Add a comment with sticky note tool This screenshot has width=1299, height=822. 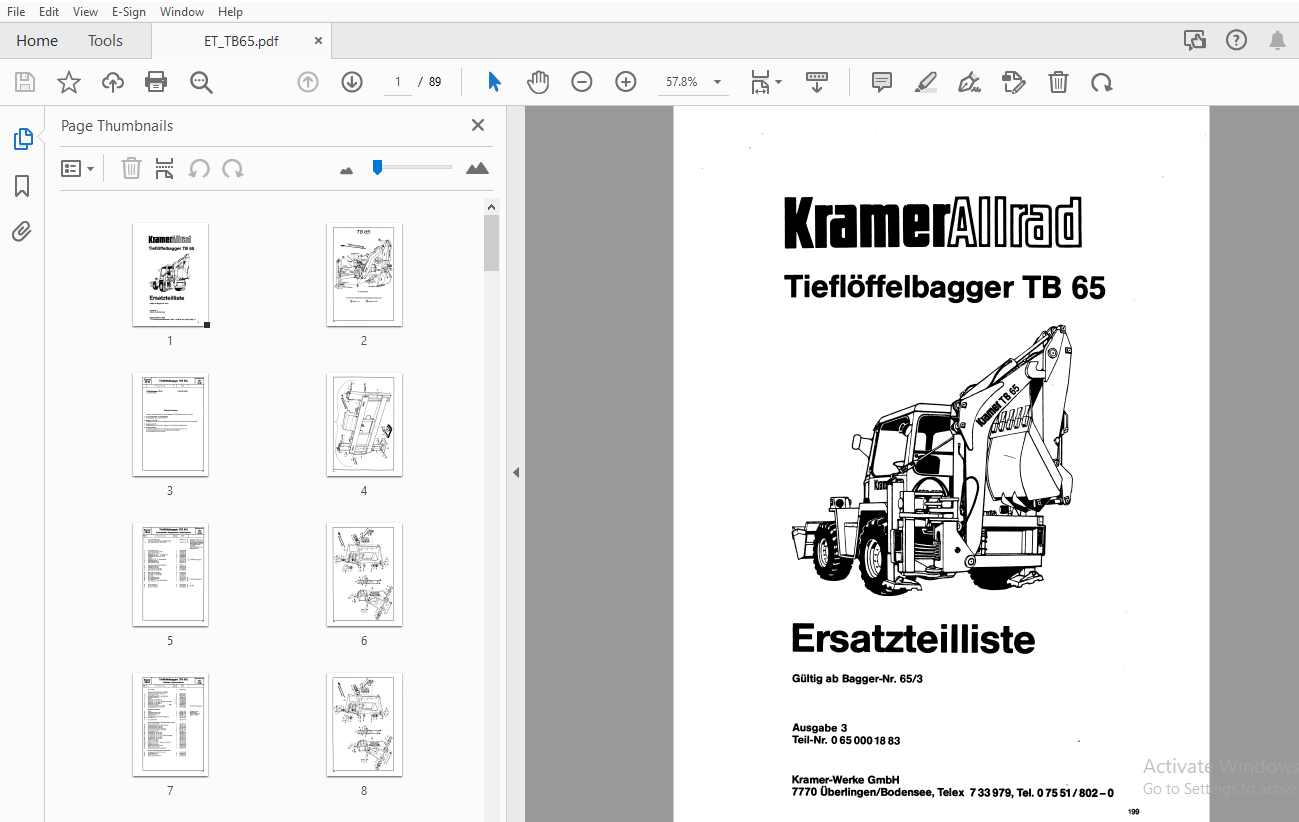point(882,82)
